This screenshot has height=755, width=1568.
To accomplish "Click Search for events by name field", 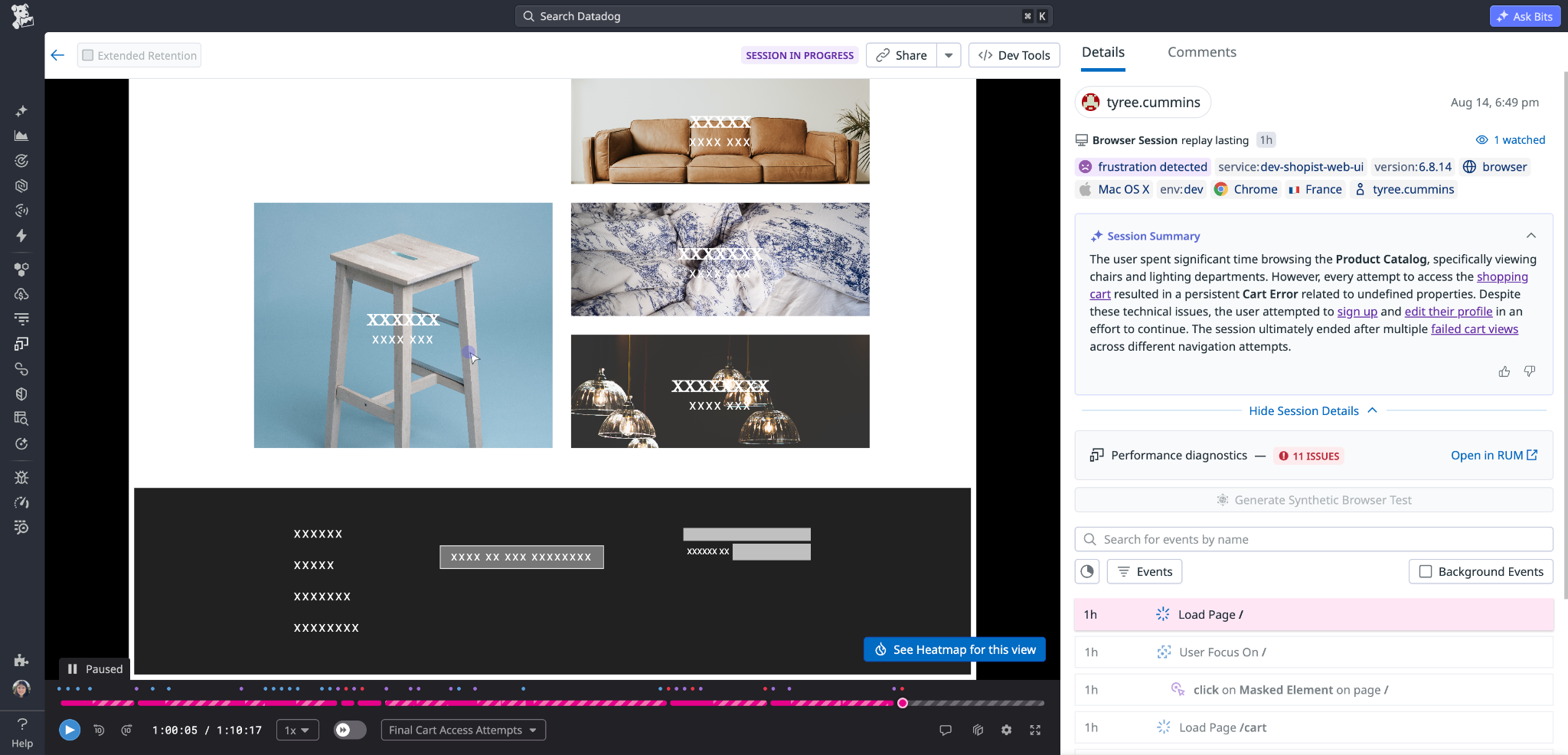I will pos(1314,539).
